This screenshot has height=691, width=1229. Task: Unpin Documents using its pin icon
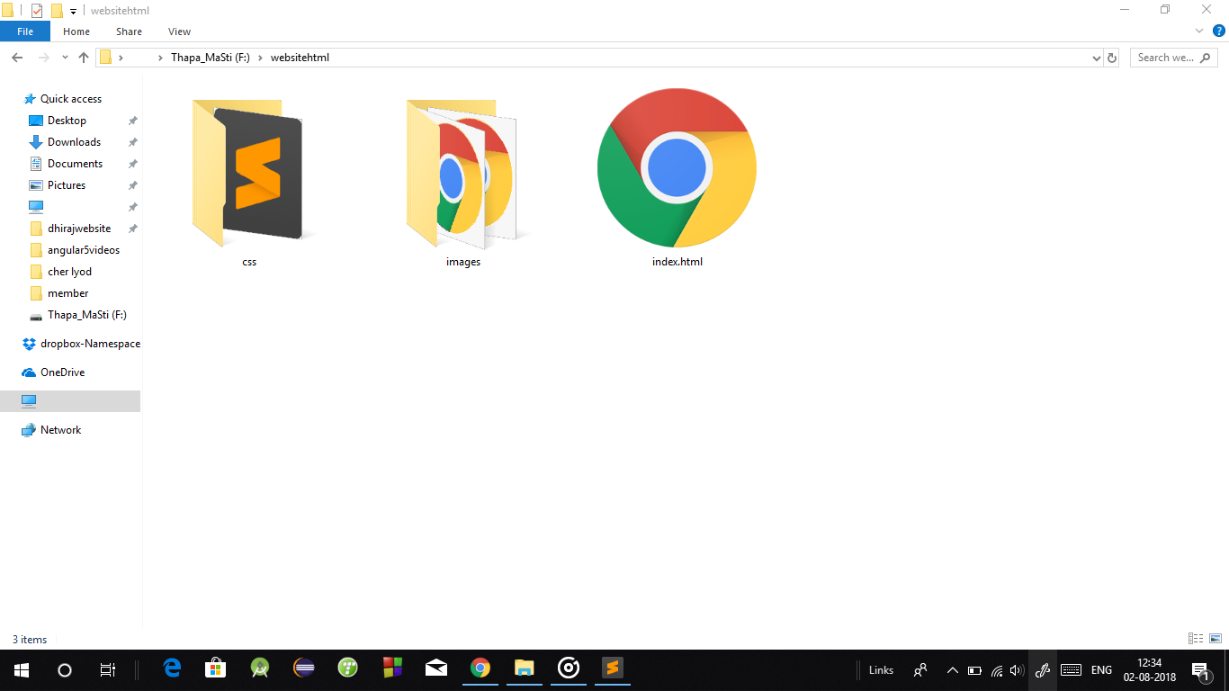(132, 164)
